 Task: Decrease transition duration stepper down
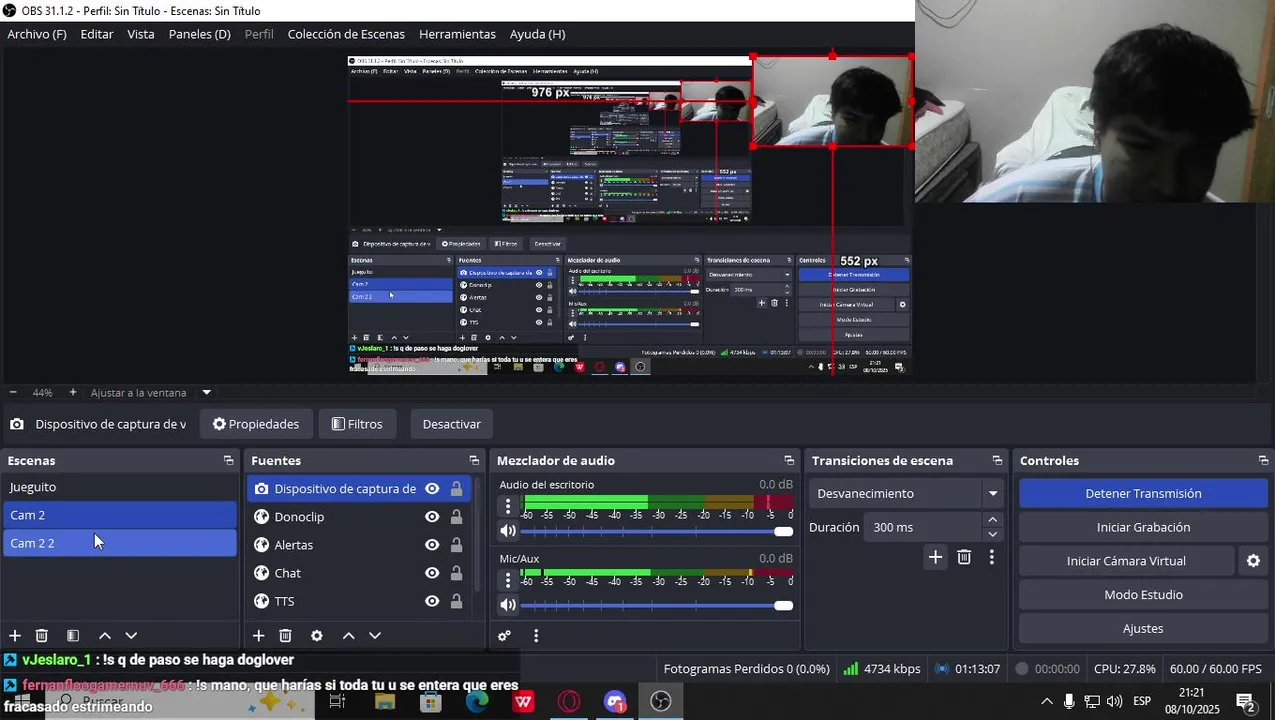992,534
